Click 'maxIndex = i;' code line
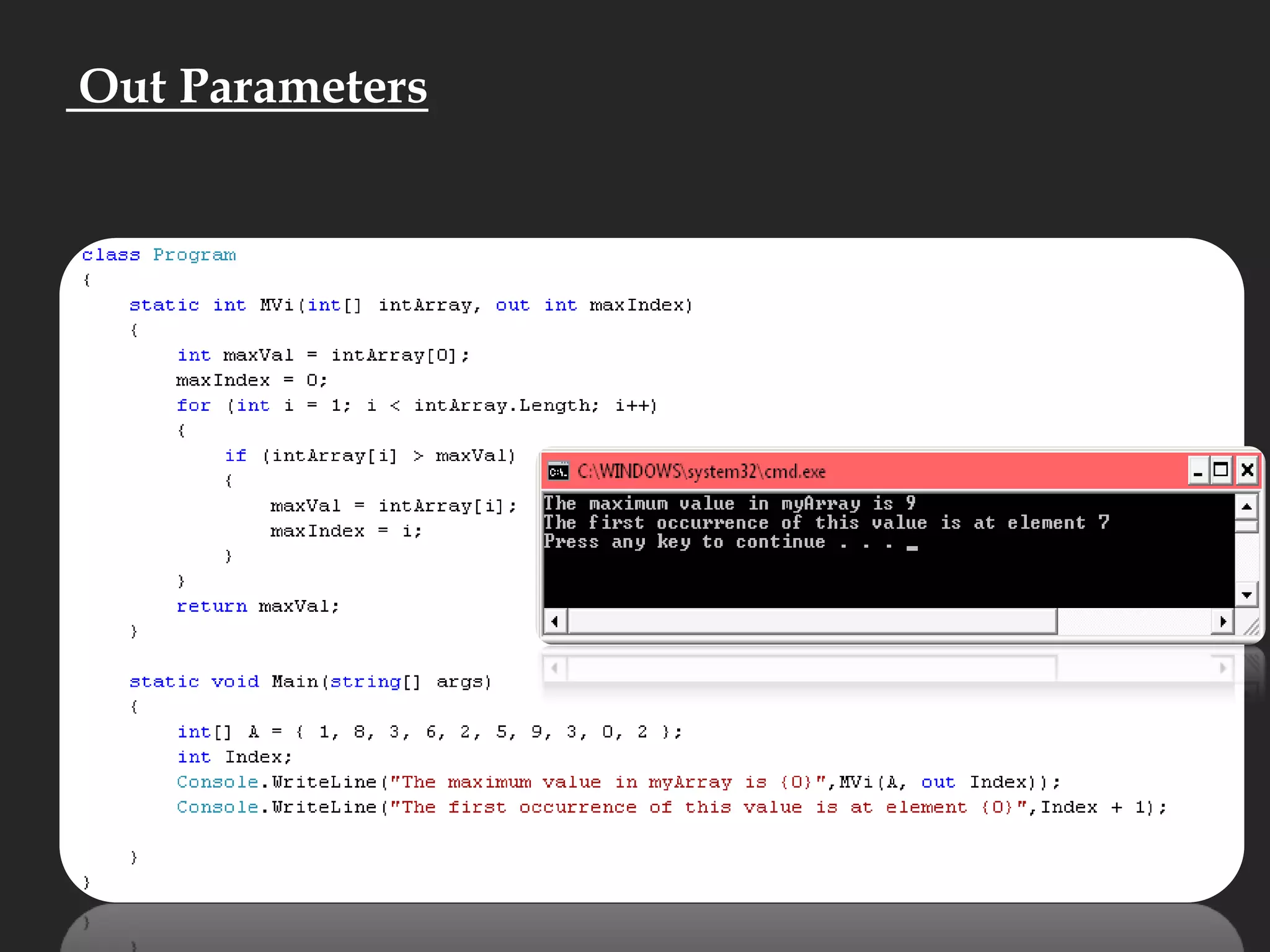The width and height of the screenshot is (1270, 952). (x=347, y=531)
